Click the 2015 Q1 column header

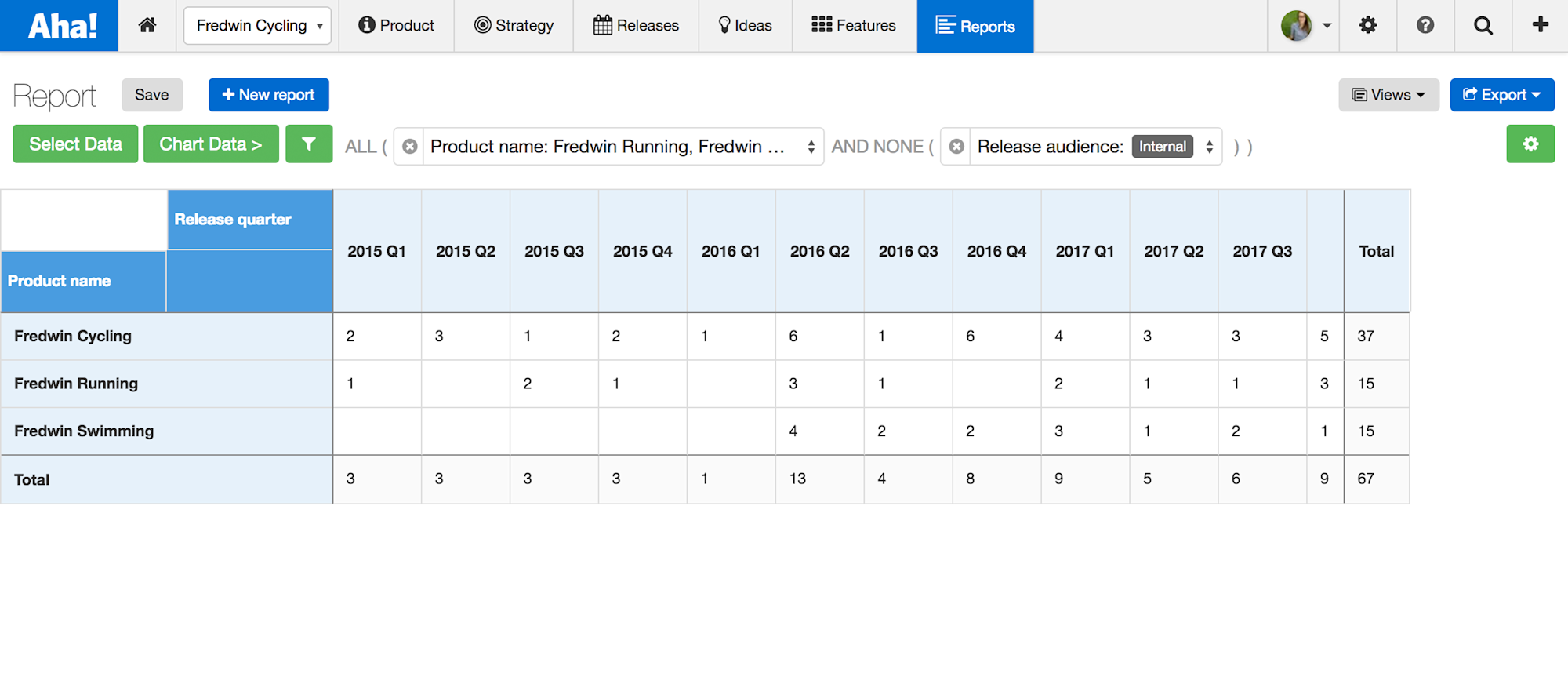click(x=376, y=252)
